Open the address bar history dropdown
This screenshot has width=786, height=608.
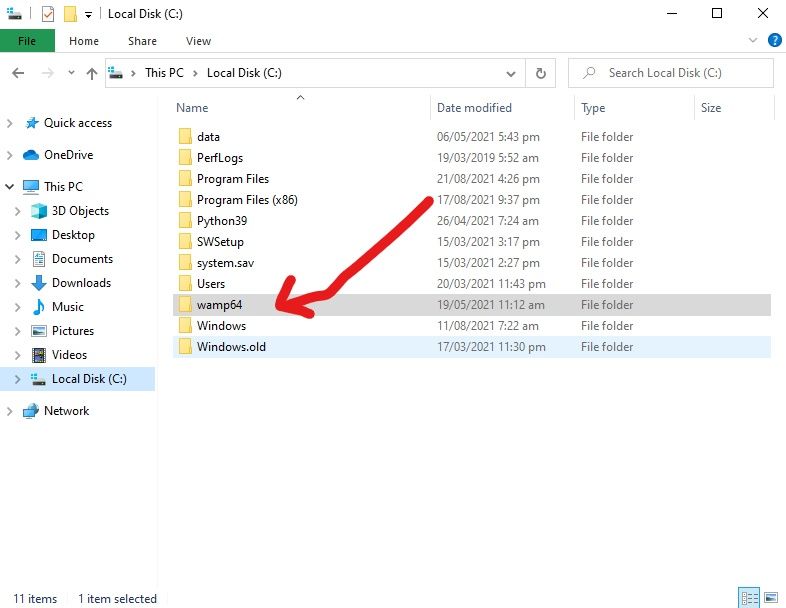click(511, 73)
